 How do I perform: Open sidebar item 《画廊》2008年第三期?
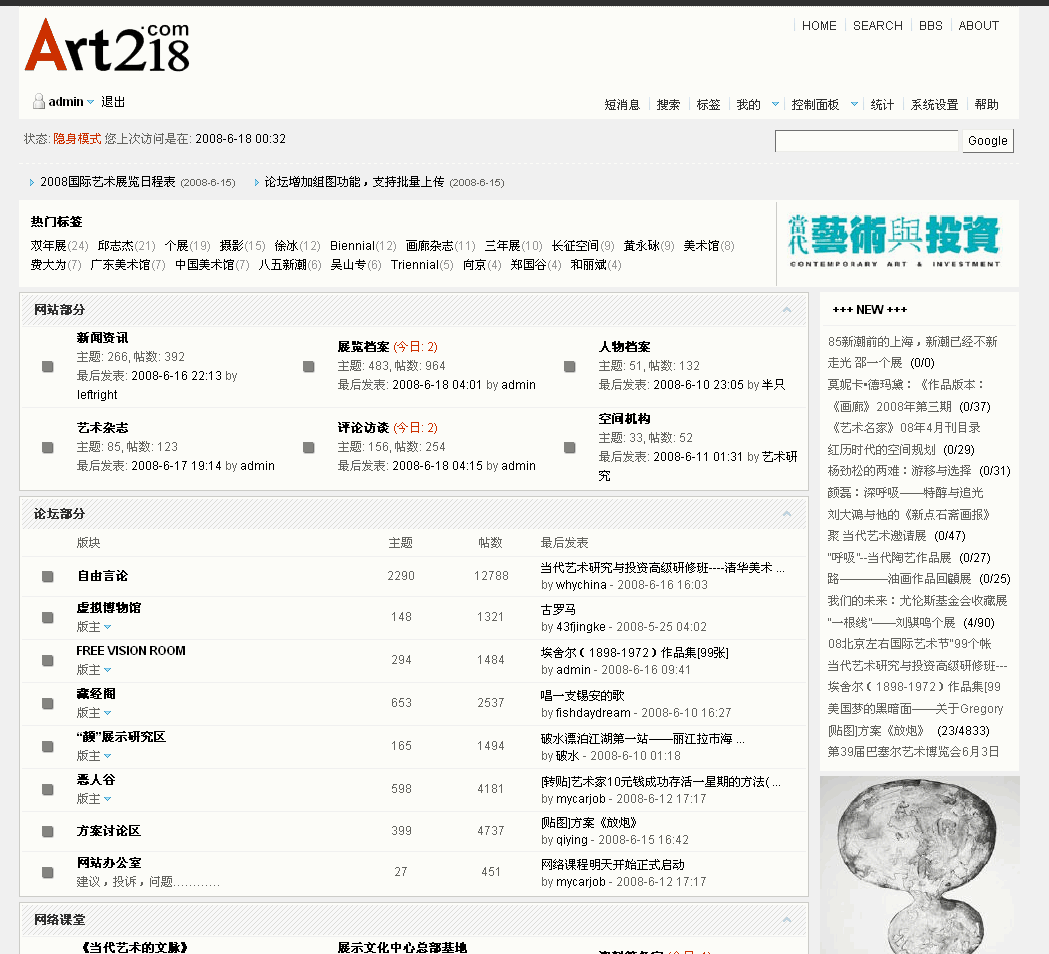click(x=890, y=407)
